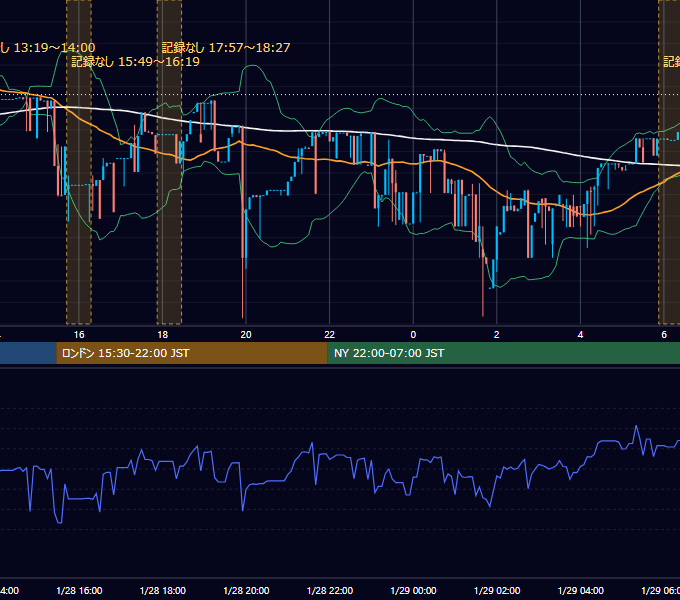680x600 pixels.
Task: Click the 1/28 22:00 date label
Action: [x=330, y=590]
